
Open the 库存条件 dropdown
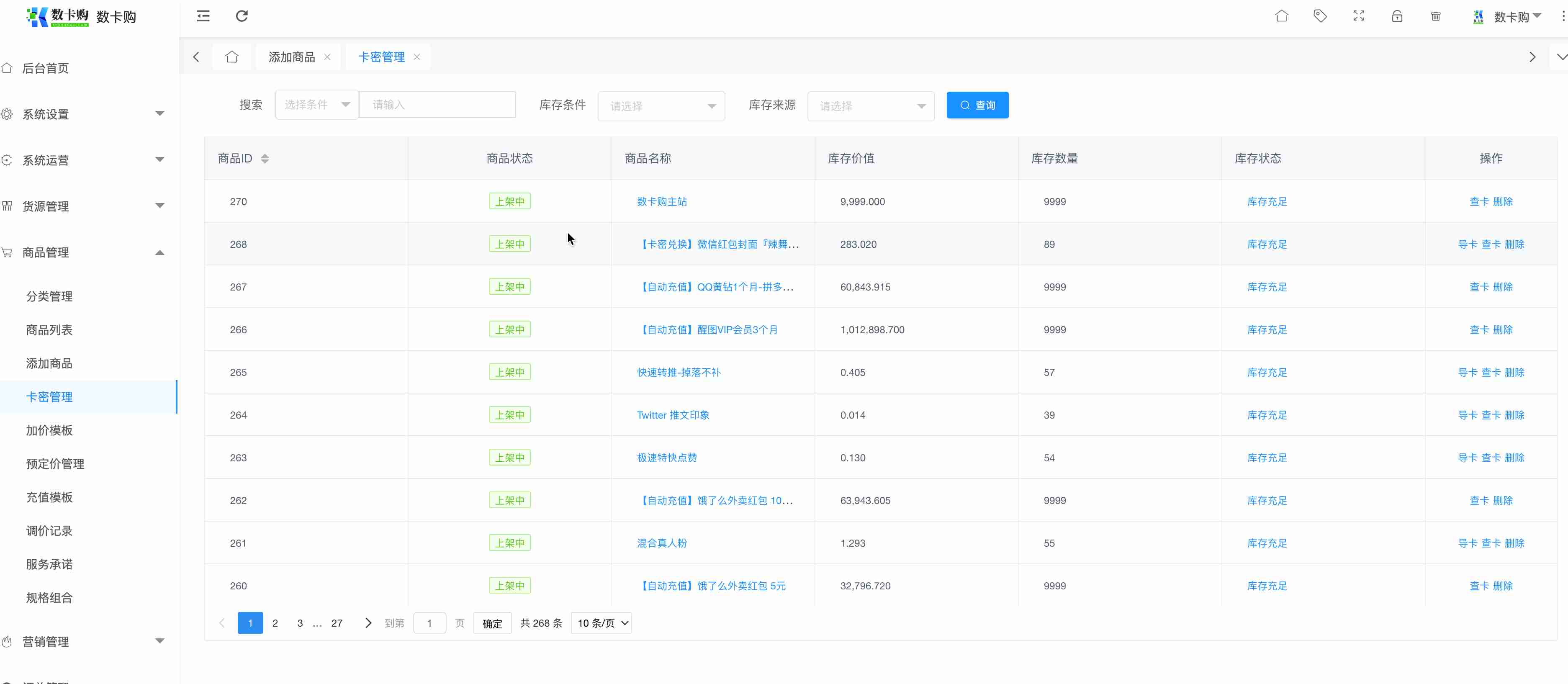[x=661, y=106]
